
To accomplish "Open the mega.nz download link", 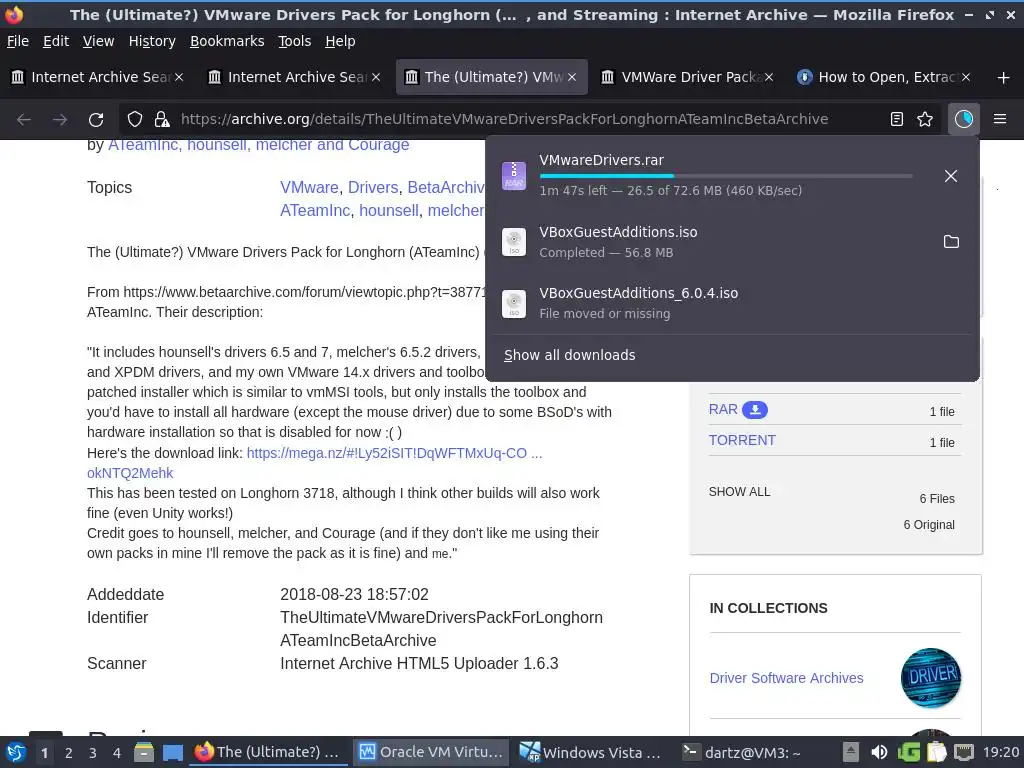I will (394, 453).
